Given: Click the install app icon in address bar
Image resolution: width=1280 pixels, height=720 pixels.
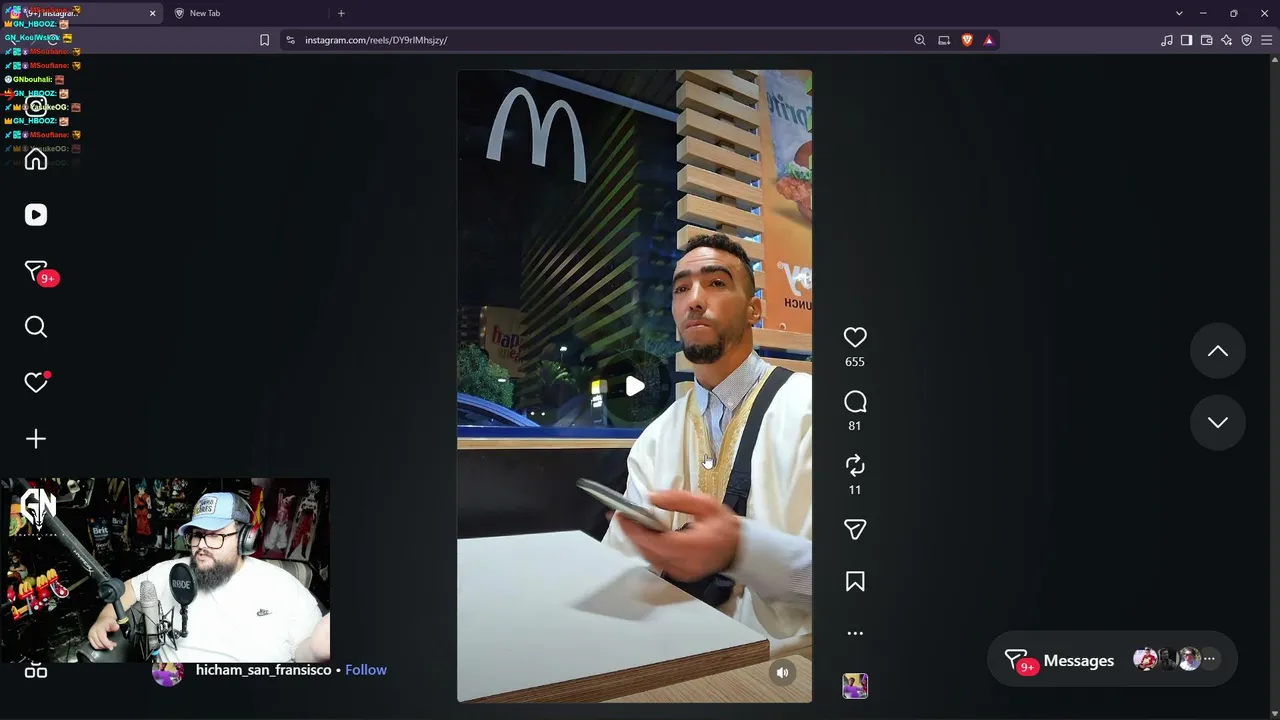Looking at the screenshot, I should pyautogui.click(x=944, y=40).
